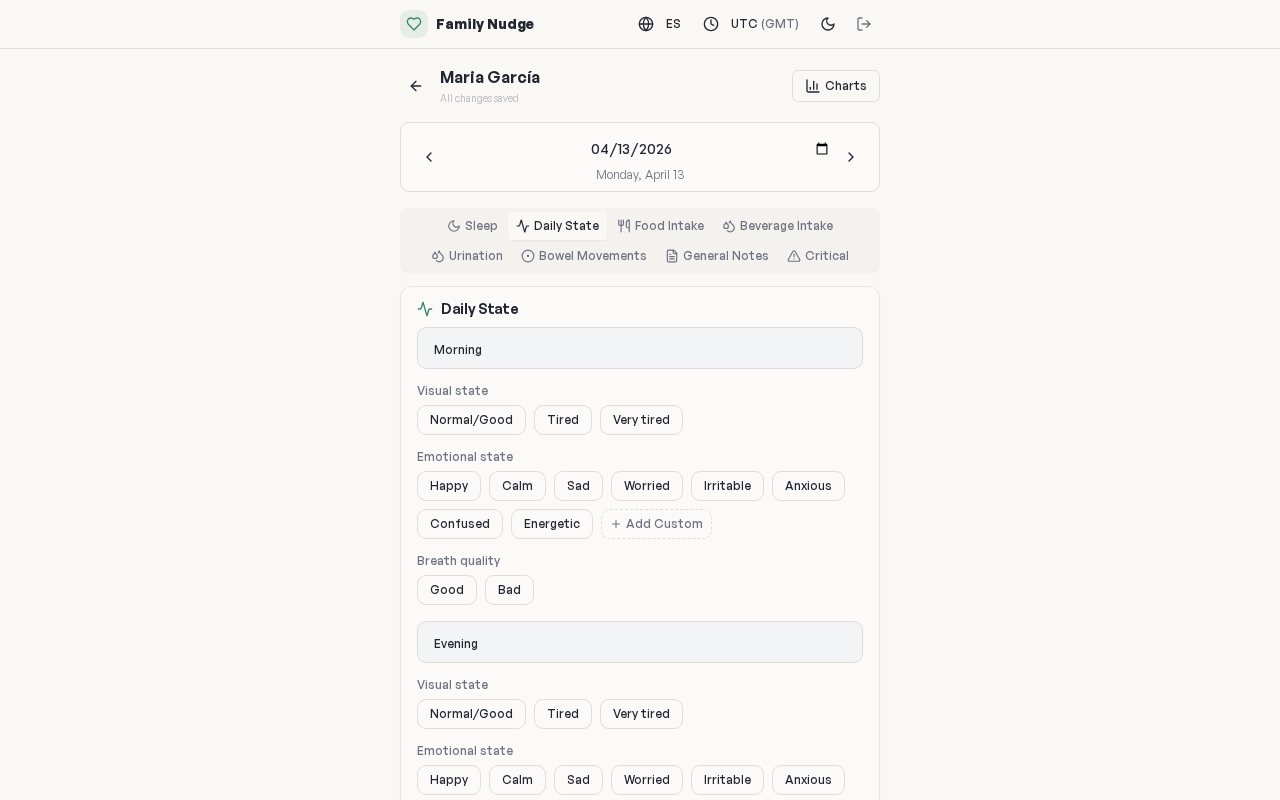1280x800 pixels.
Task: Click the logout icon in the top bar
Action: point(864,24)
